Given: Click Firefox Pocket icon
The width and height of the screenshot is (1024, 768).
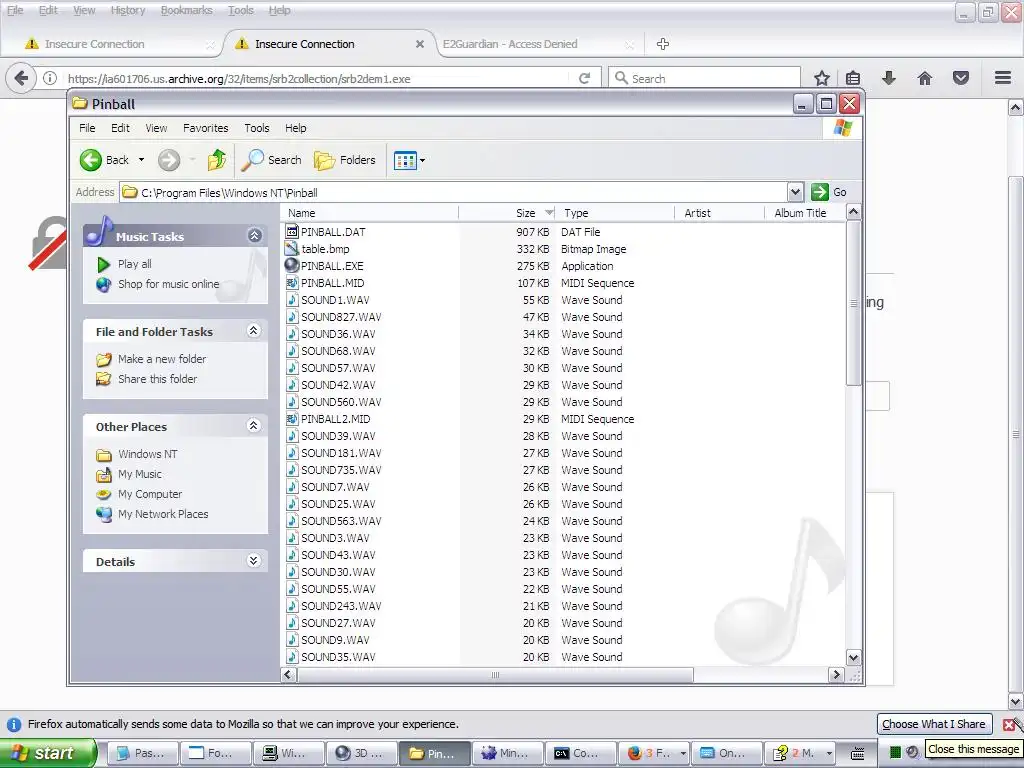Looking at the screenshot, I should click(961, 78).
